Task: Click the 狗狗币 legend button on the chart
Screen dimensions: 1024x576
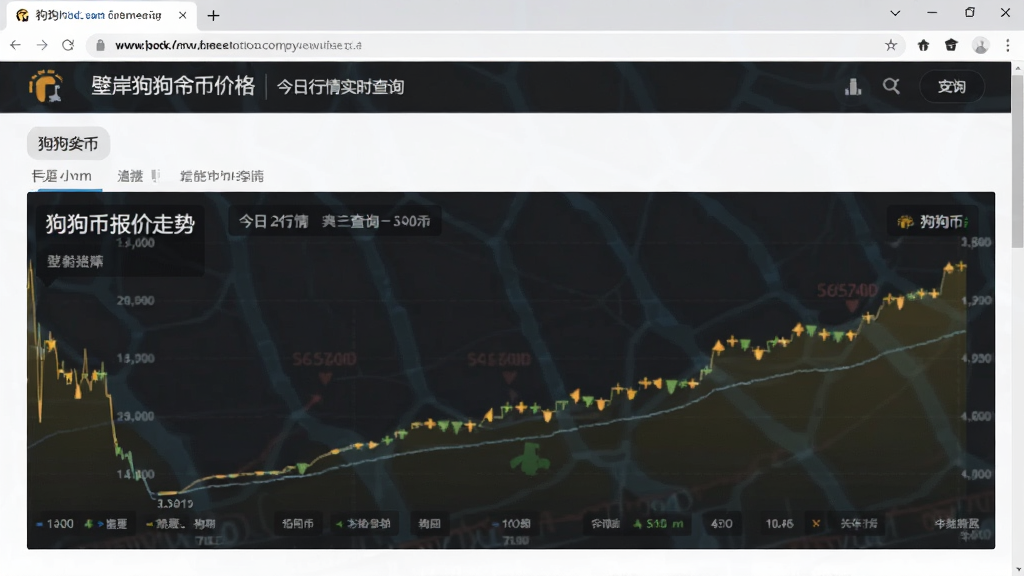Action: (933, 222)
